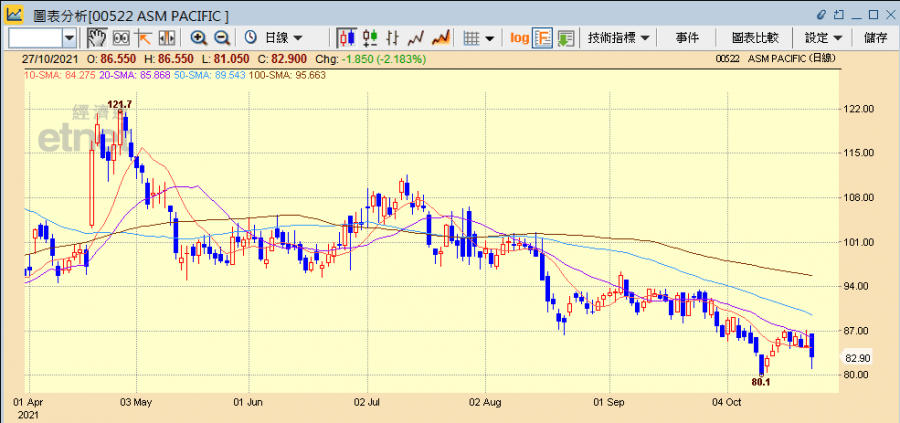The image size is (900, 423).
Task: Toggle the split-view compare icon
Action: click(166, 38)
